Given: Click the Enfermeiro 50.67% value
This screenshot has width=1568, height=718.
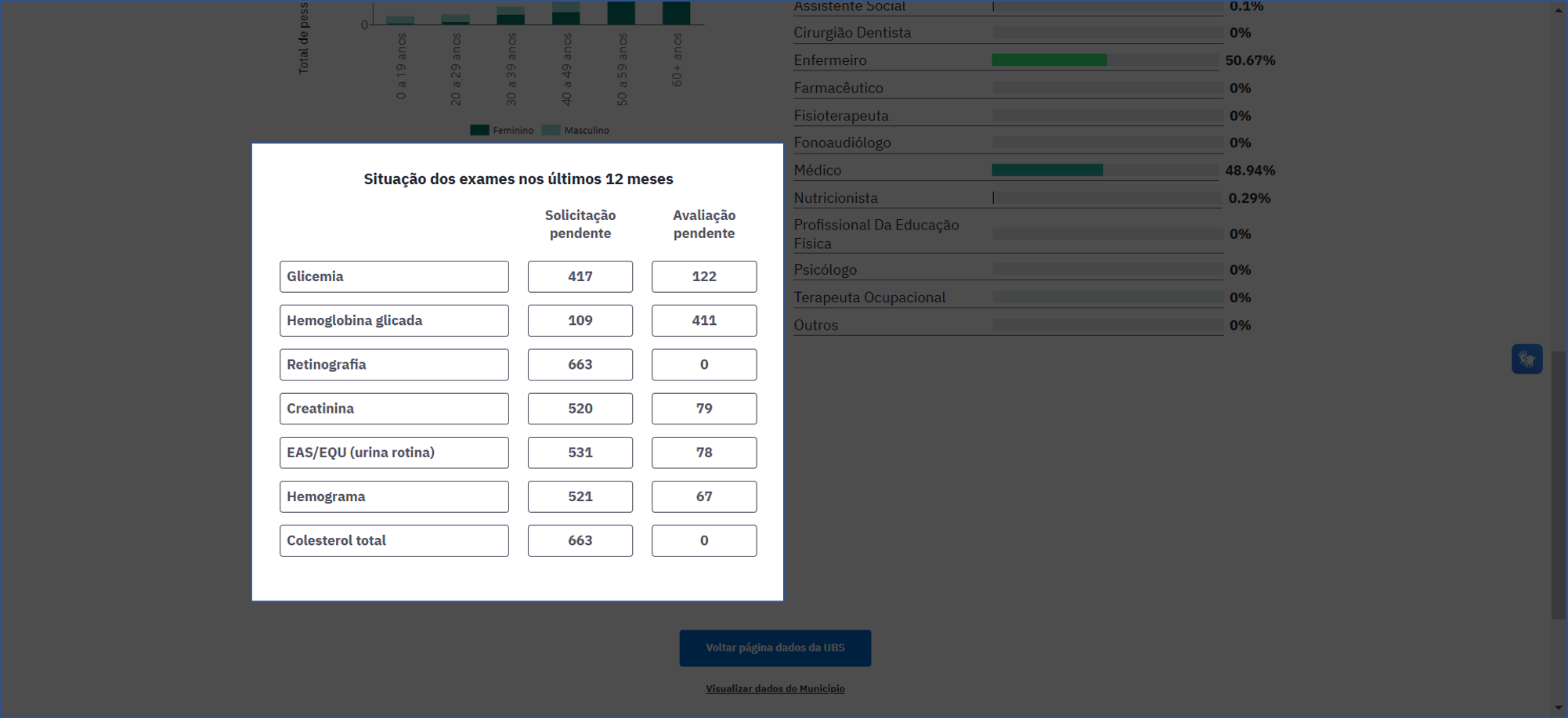Looking at the screenshot, I should pyautogui.click(x=1250, y=60).
